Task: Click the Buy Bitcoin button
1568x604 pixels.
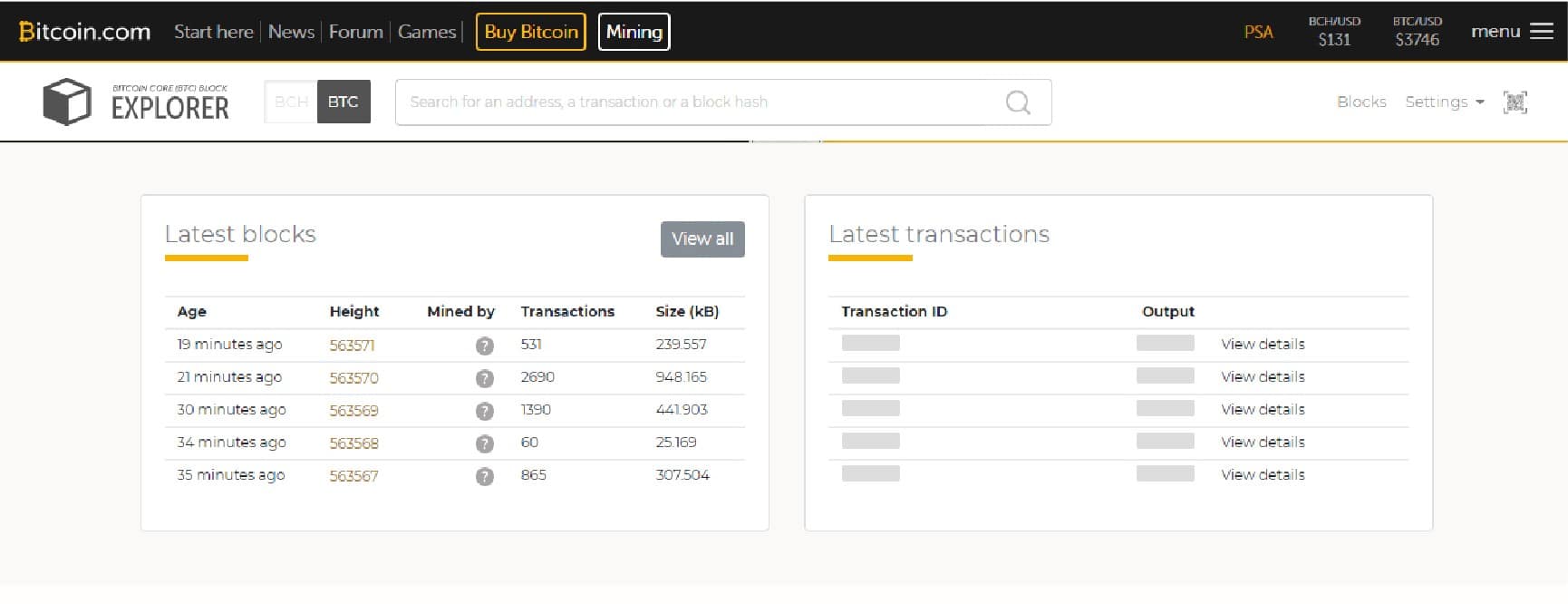Action: (531, 32)
